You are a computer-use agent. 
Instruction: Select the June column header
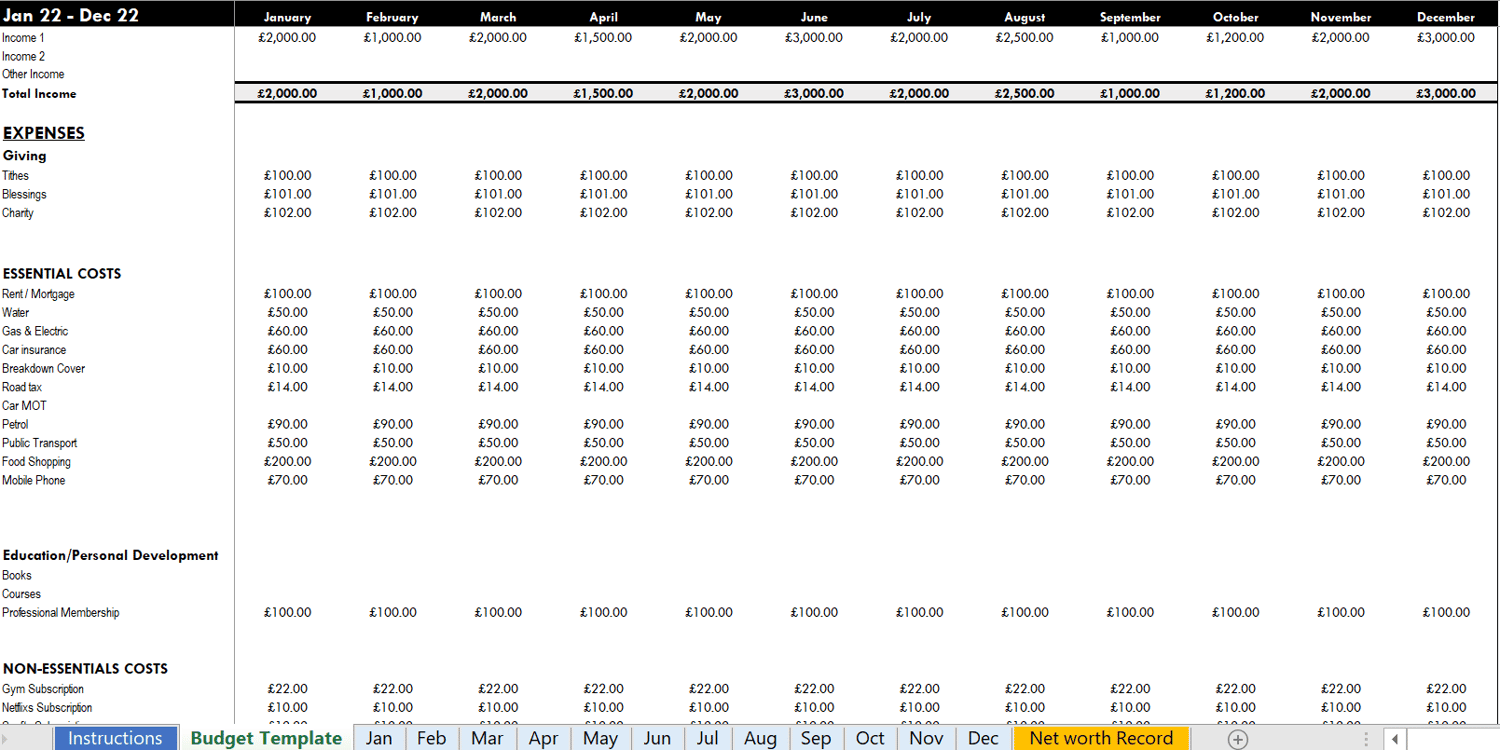pos(814,17)
